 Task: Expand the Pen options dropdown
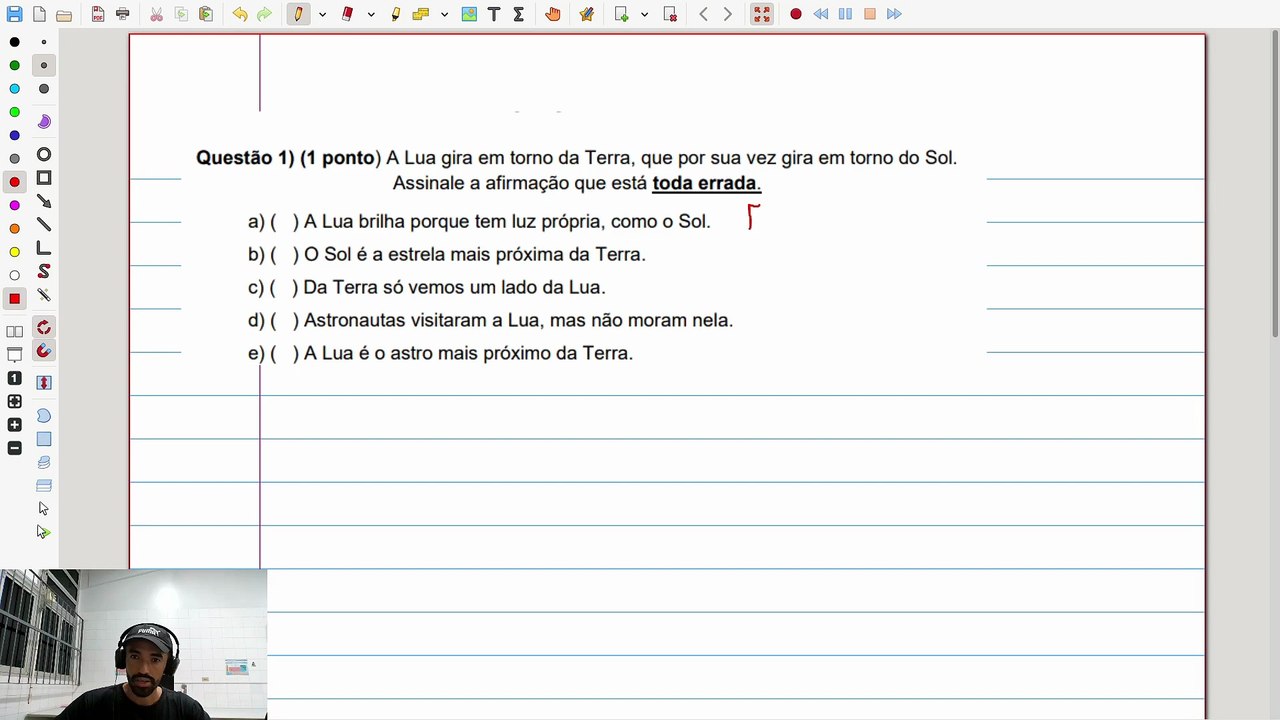pos(322,14)
